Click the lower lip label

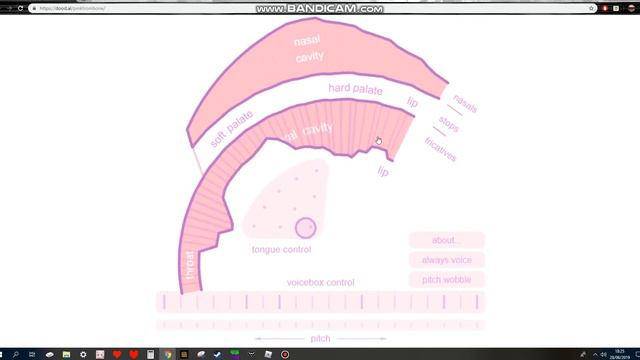point(383,171)
